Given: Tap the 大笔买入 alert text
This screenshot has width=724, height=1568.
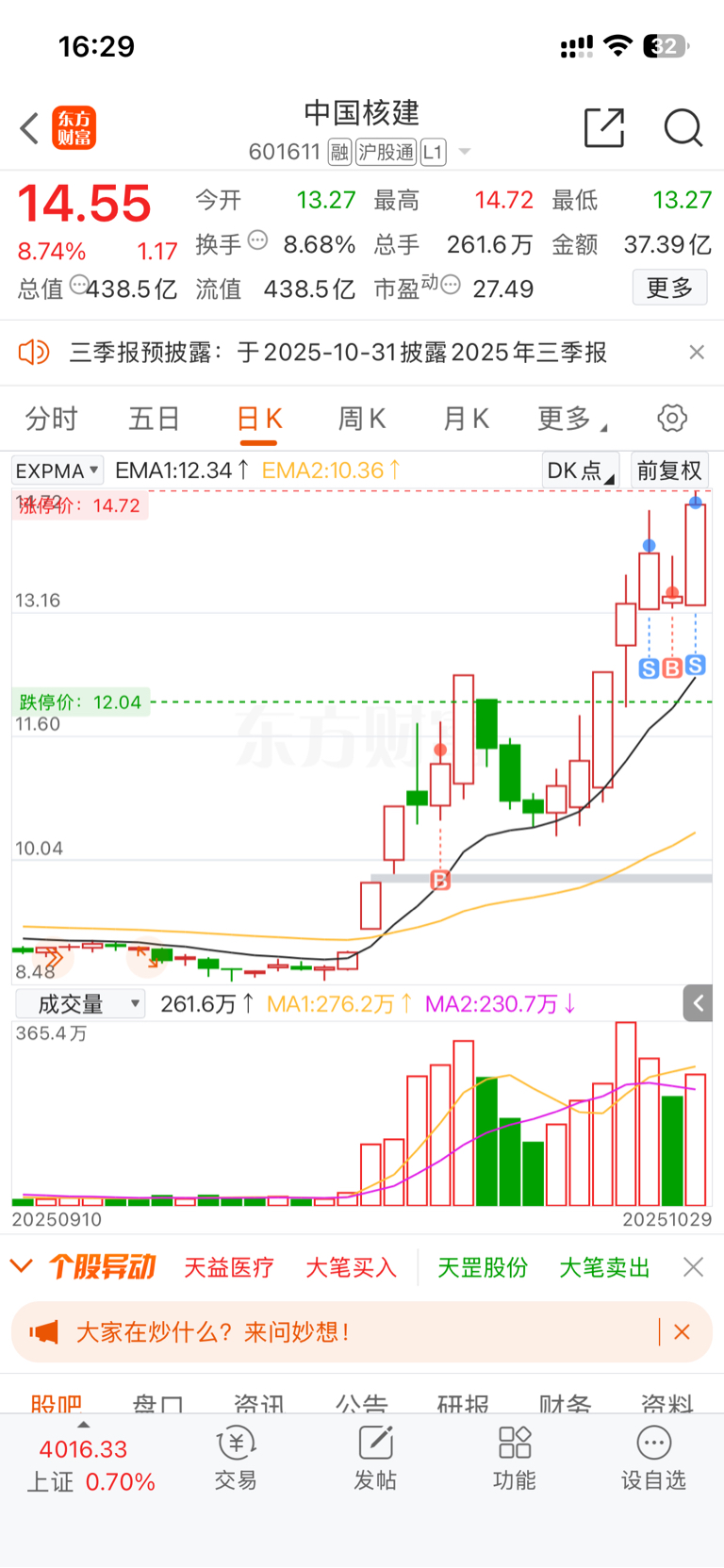Looking at the screenshot, I should point(351,1267).
